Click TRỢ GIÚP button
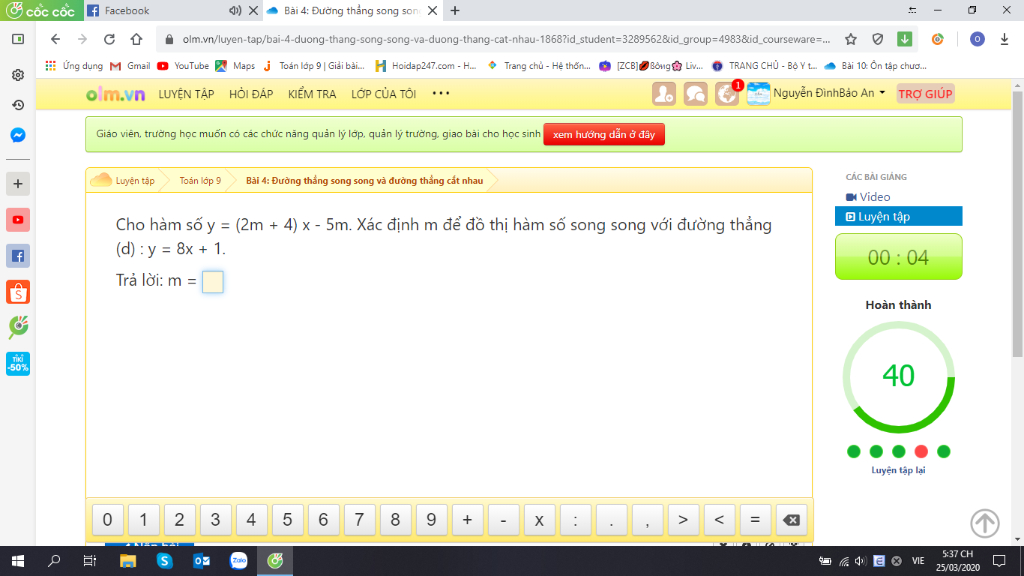 coord(925,94)
